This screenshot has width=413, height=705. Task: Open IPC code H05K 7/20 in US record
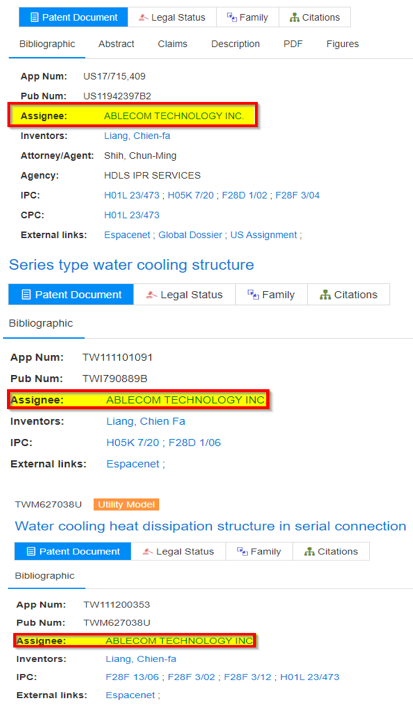point(191,195)
